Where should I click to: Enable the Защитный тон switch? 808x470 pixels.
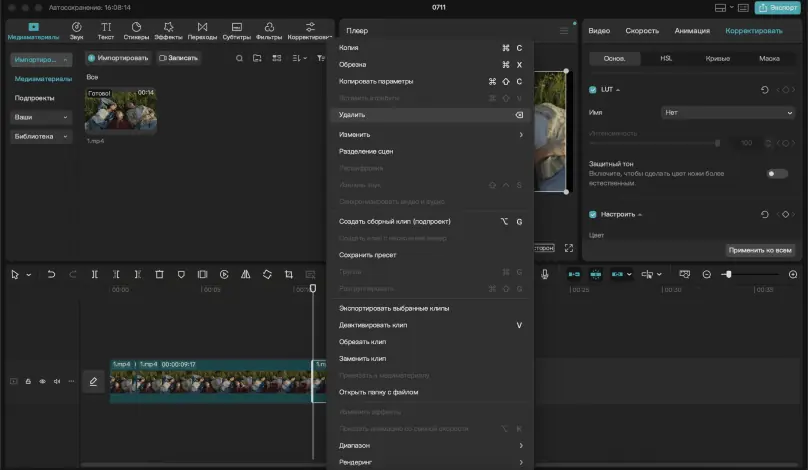777,174
